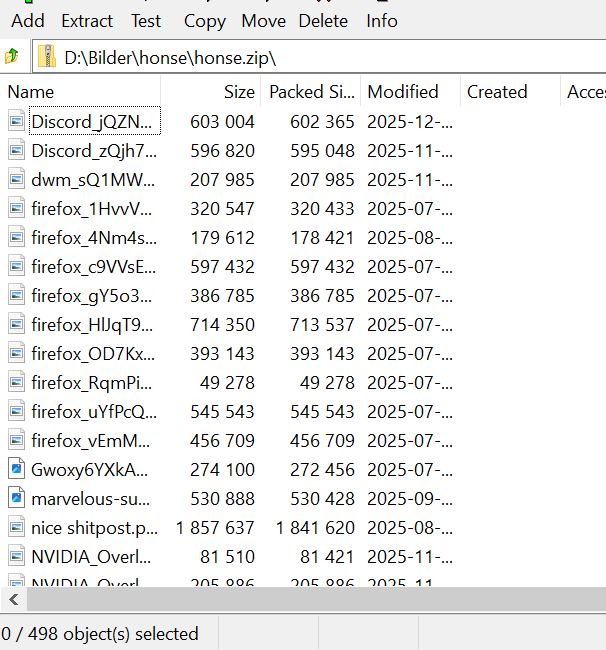Select file dwm_sQ1MW...

(93, 179)
